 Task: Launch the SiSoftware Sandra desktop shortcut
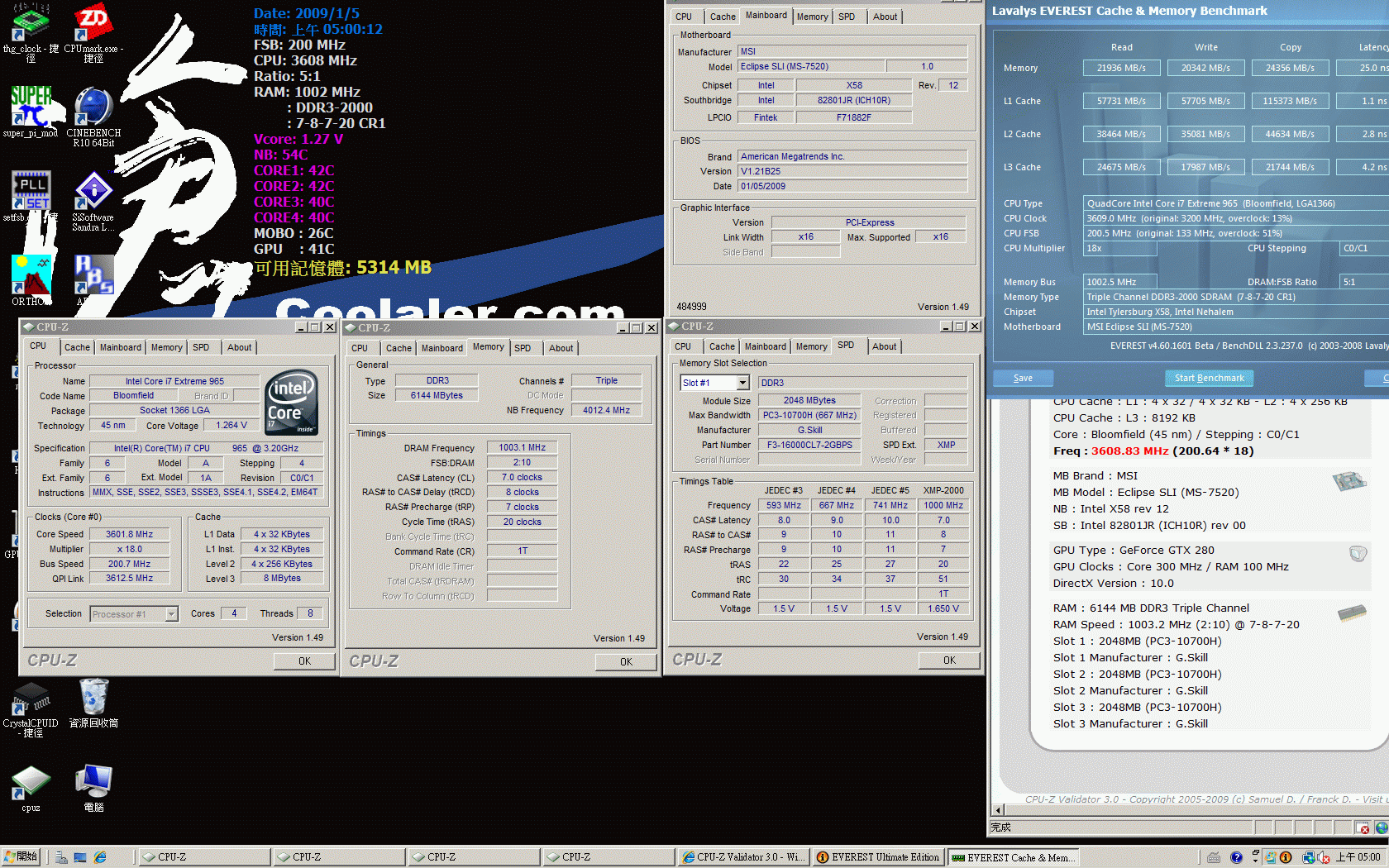(93, 202)
